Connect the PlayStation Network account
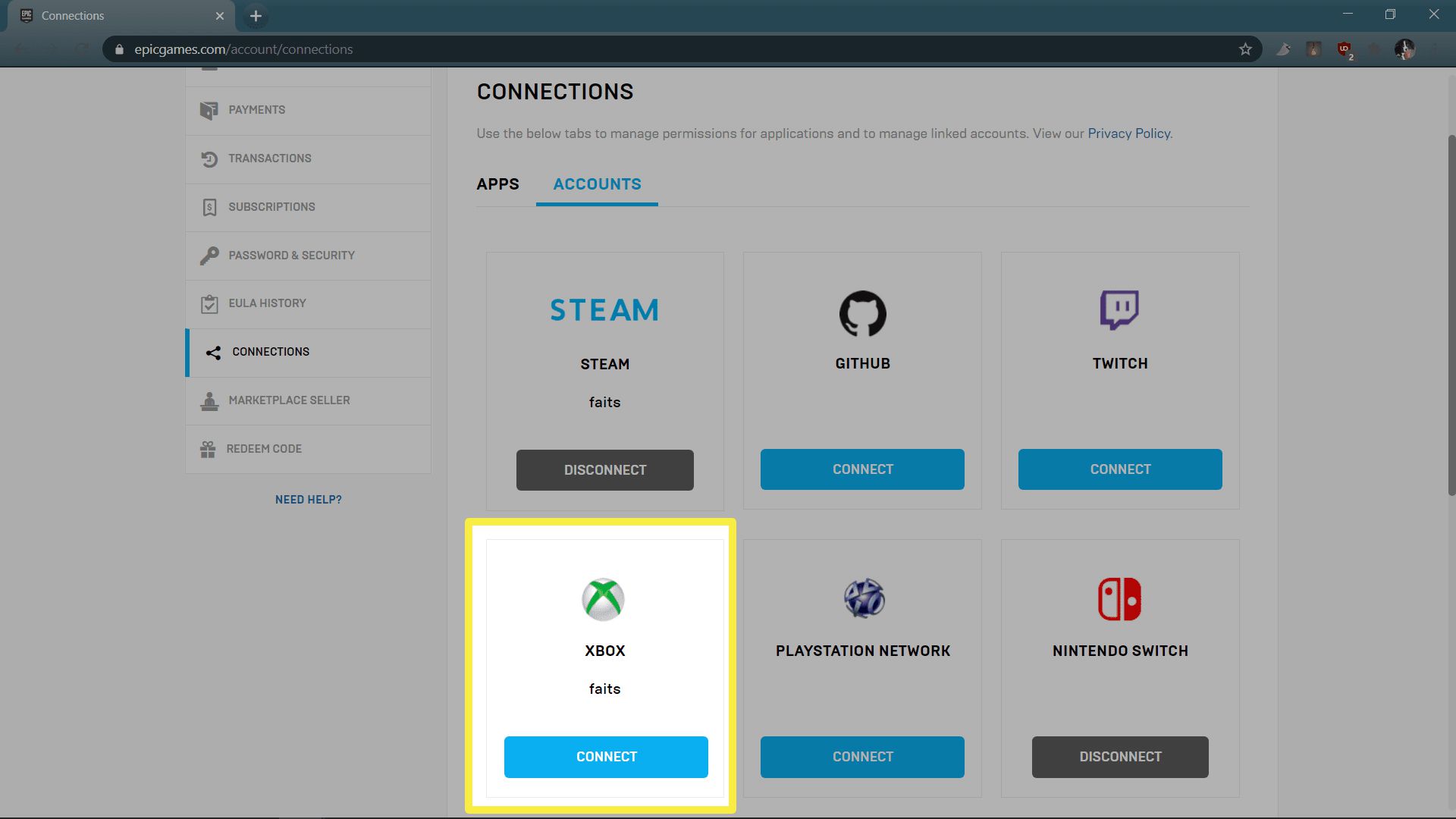This screenshot has height=819, width=1456. [x=862, y=757]
